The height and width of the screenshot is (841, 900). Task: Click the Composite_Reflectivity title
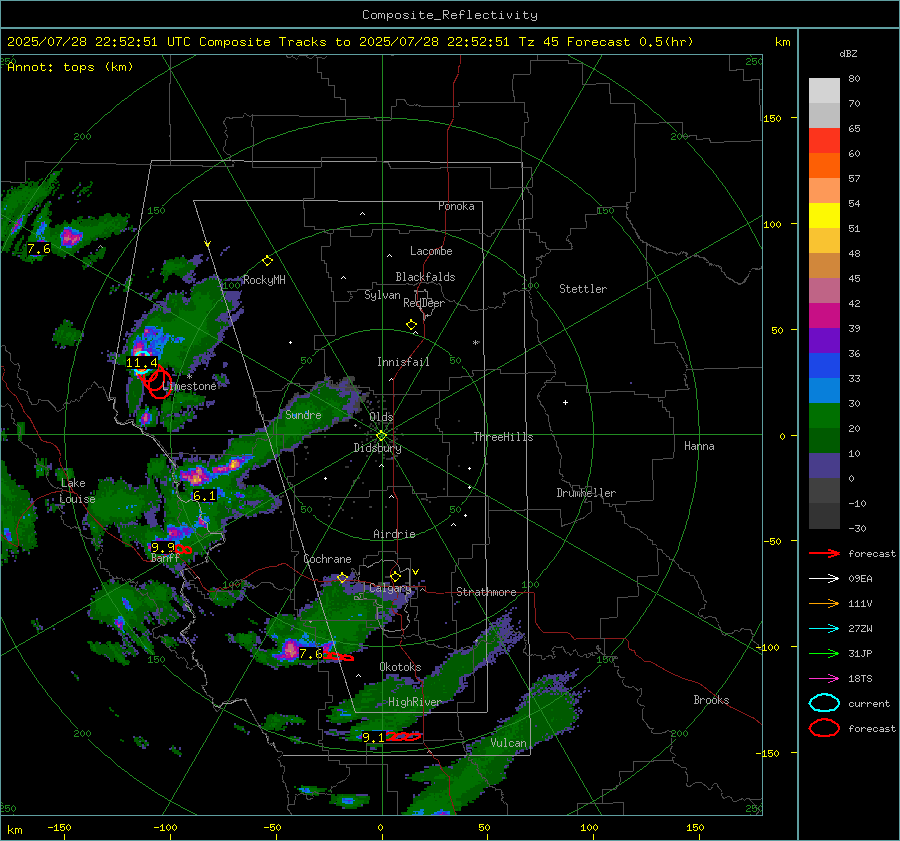449,15
